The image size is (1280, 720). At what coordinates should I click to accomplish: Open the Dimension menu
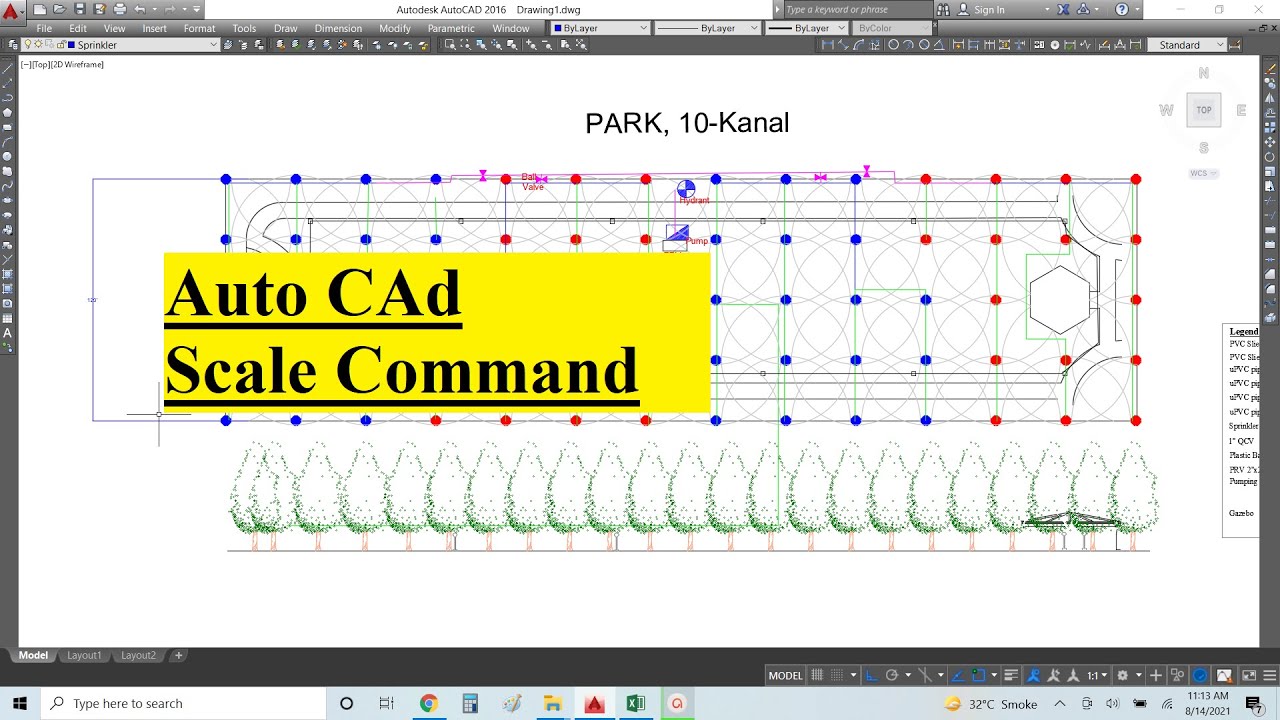(x=338, y=28)
